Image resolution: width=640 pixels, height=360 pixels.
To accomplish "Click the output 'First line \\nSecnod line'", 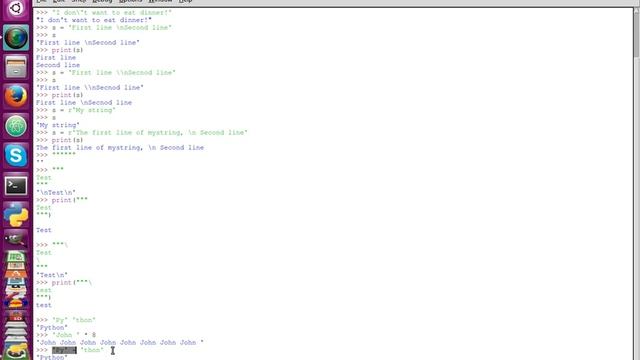I will 90,88.
